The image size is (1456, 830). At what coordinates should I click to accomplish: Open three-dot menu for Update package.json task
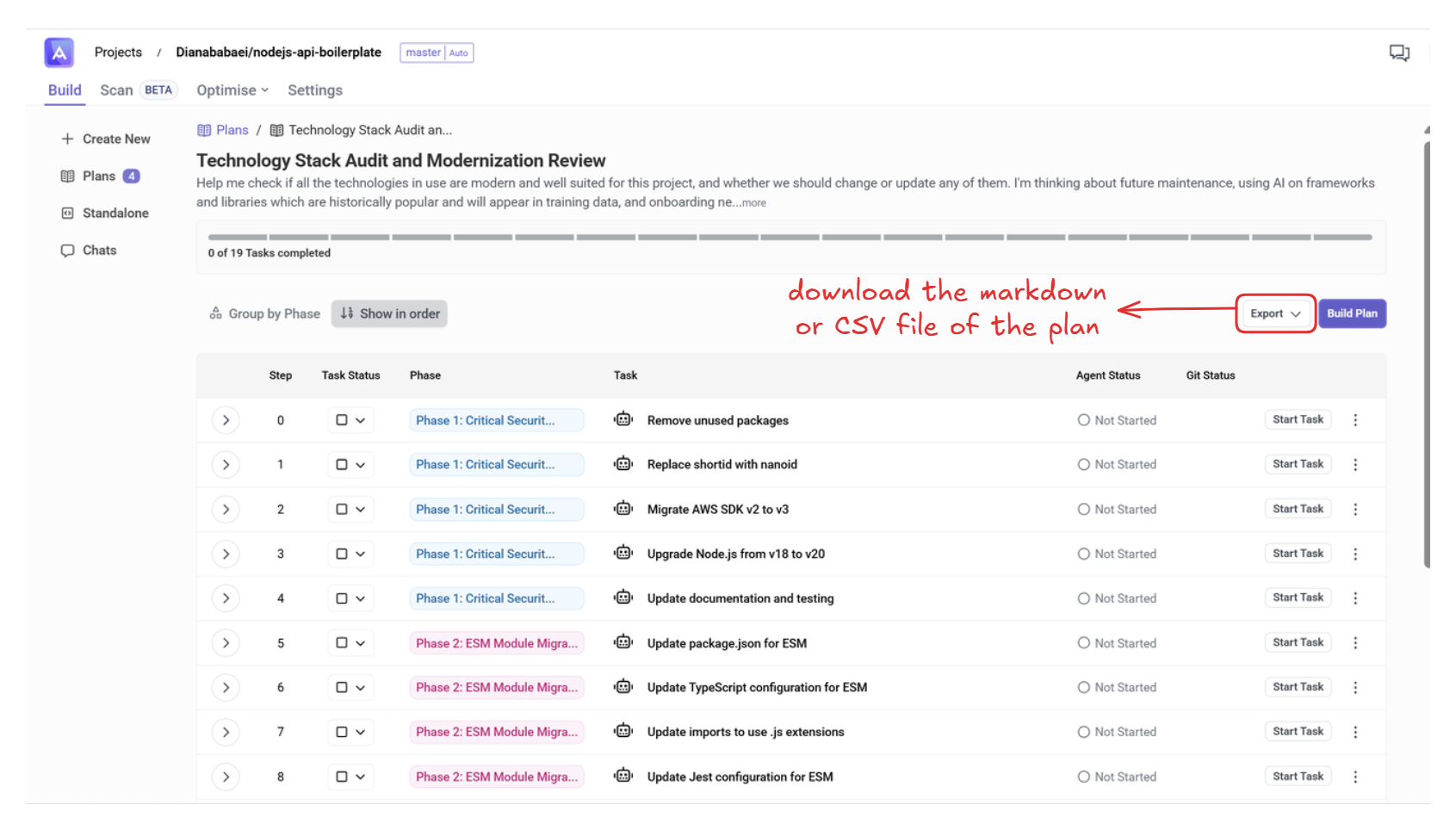point(1354,643)
